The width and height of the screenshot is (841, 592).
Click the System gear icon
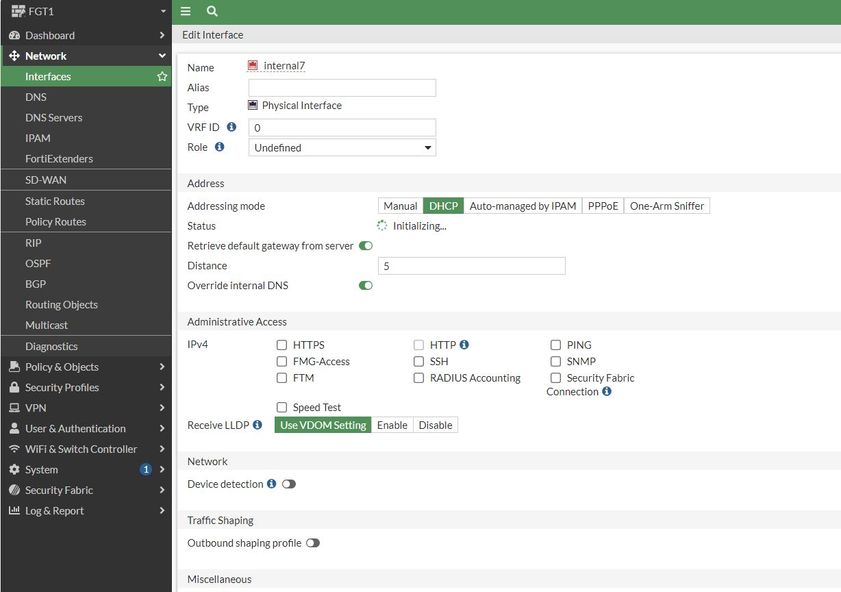tap(14, 469)
